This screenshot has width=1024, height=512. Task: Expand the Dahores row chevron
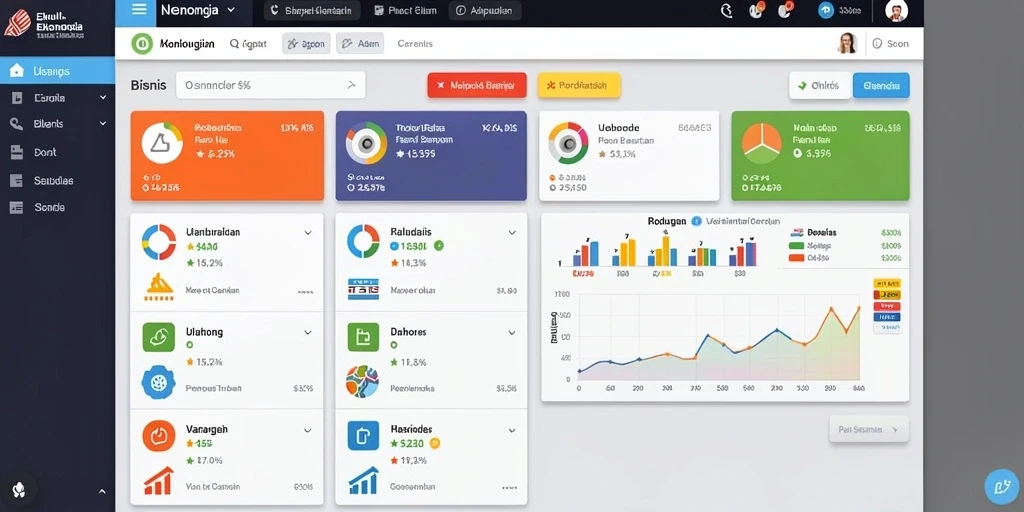pos(512,332)
